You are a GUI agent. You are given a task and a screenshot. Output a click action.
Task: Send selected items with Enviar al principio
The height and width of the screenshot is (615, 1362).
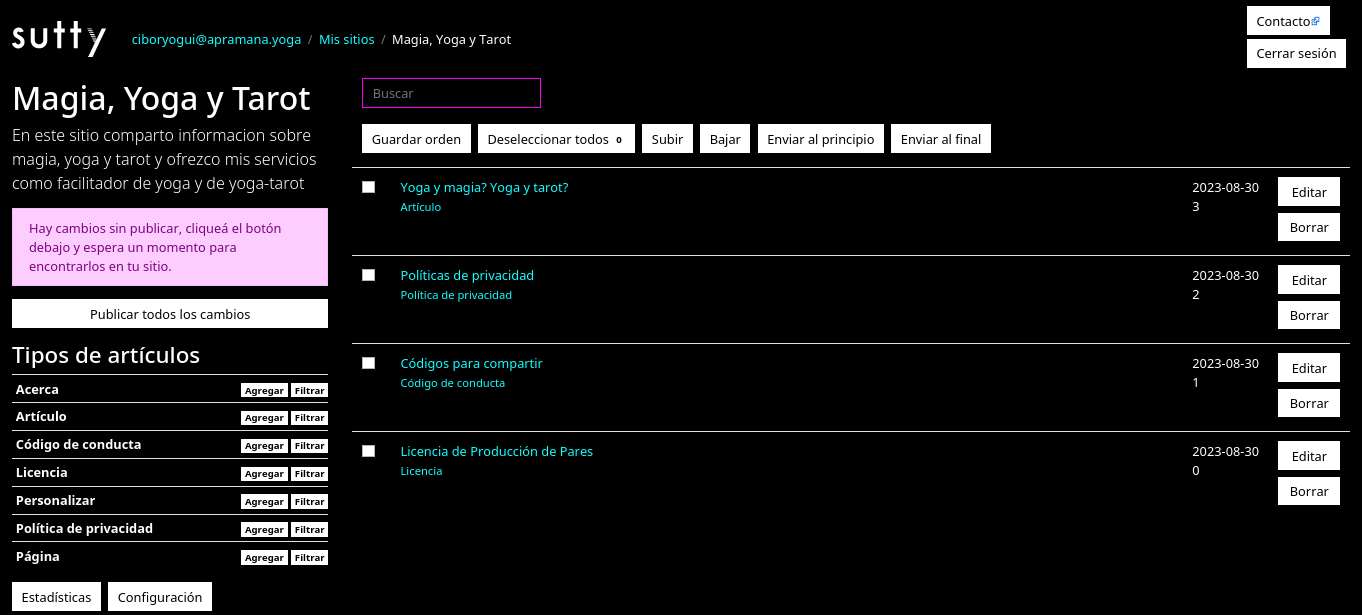[x=820, y=139]
